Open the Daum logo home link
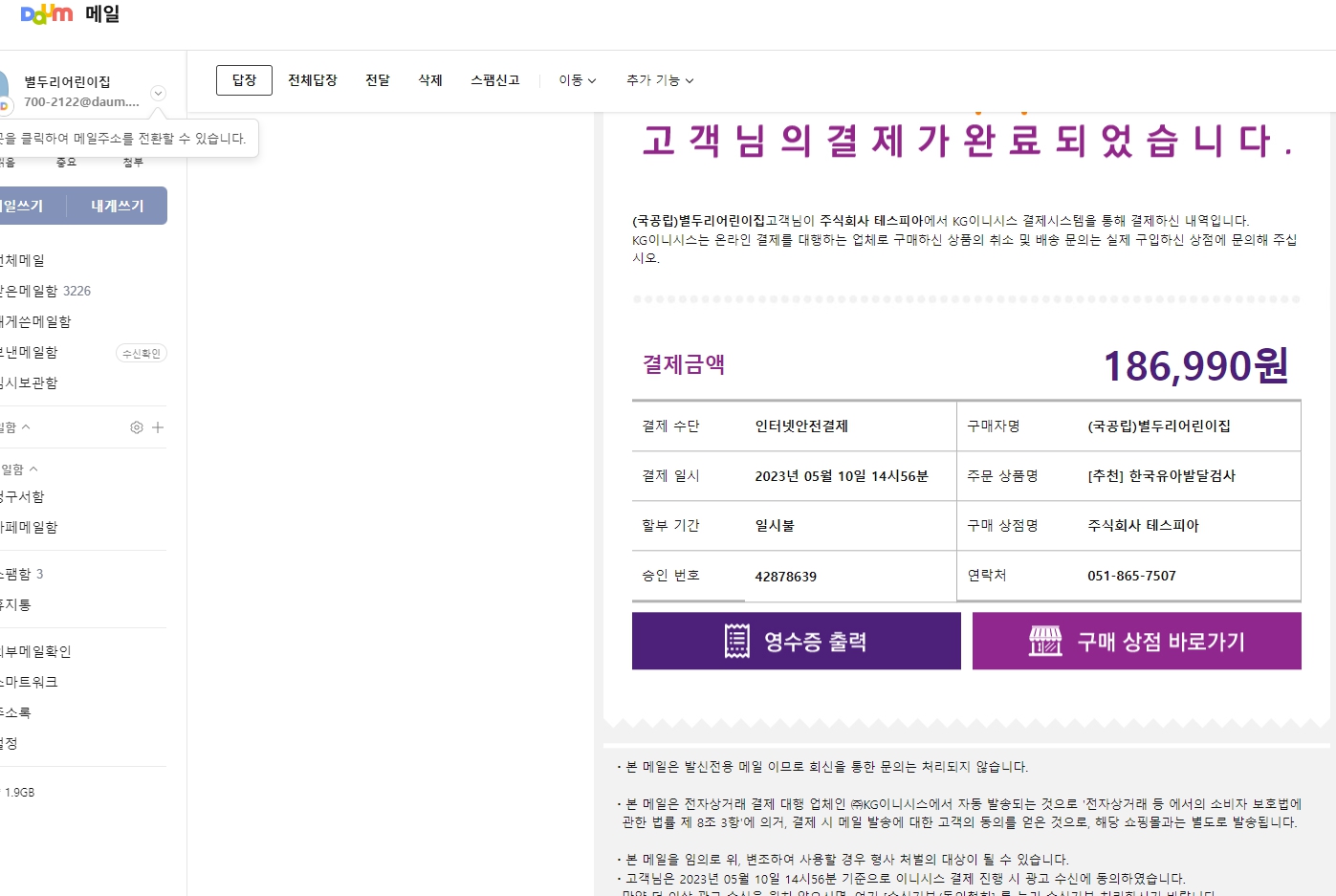 pyautogui.click(x=46, y=14)
